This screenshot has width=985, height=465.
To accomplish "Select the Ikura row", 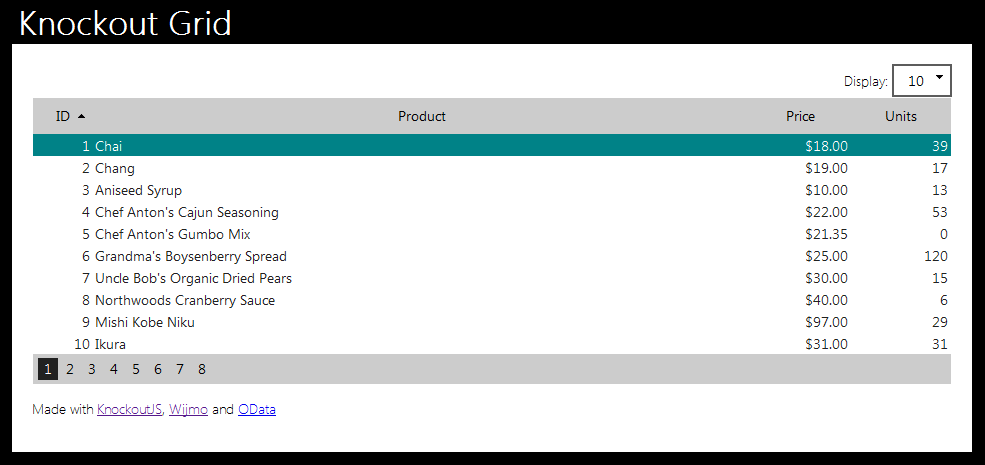I will point(492,344).
